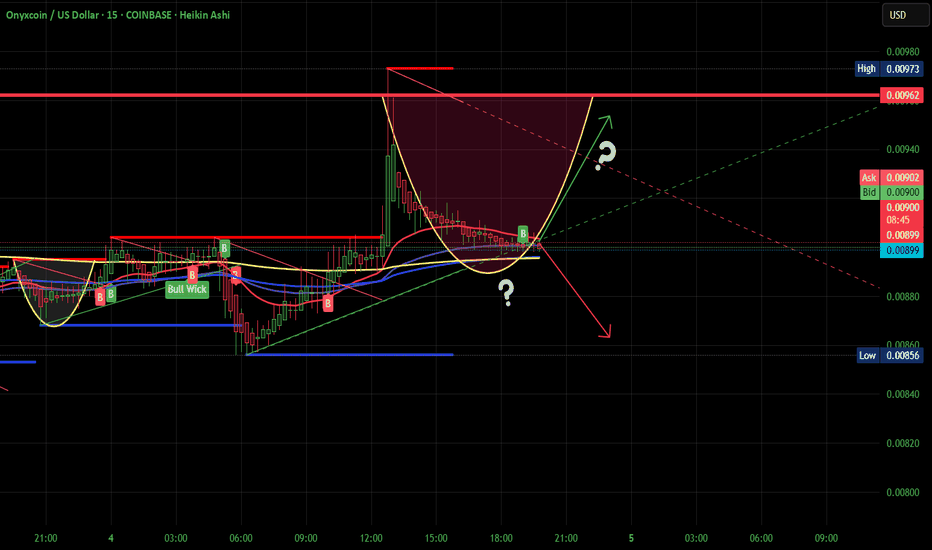Click the day 4 date label on time axis

click(x=111, y=538)
